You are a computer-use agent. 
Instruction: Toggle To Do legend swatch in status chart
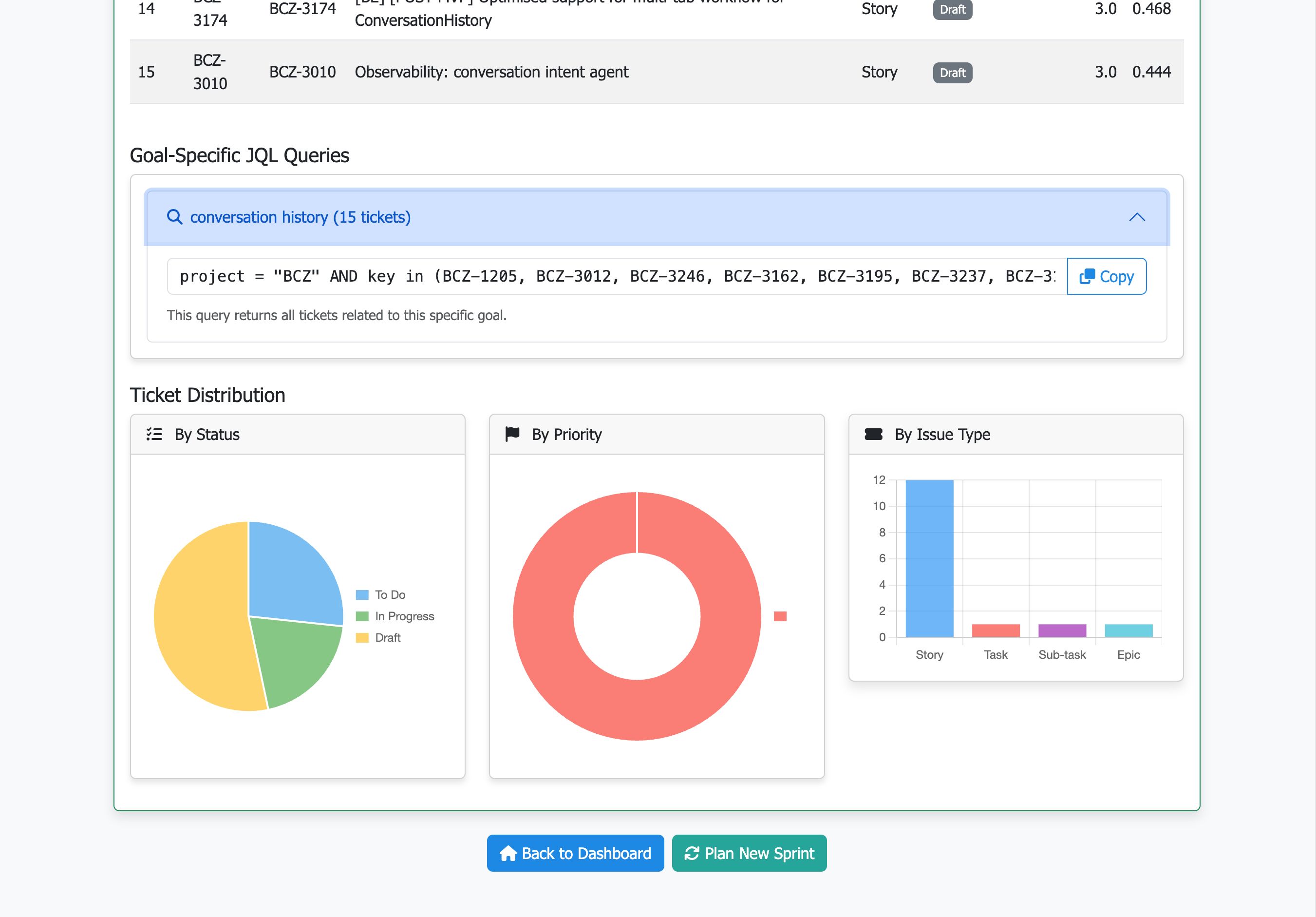click(x=362, y=595)
